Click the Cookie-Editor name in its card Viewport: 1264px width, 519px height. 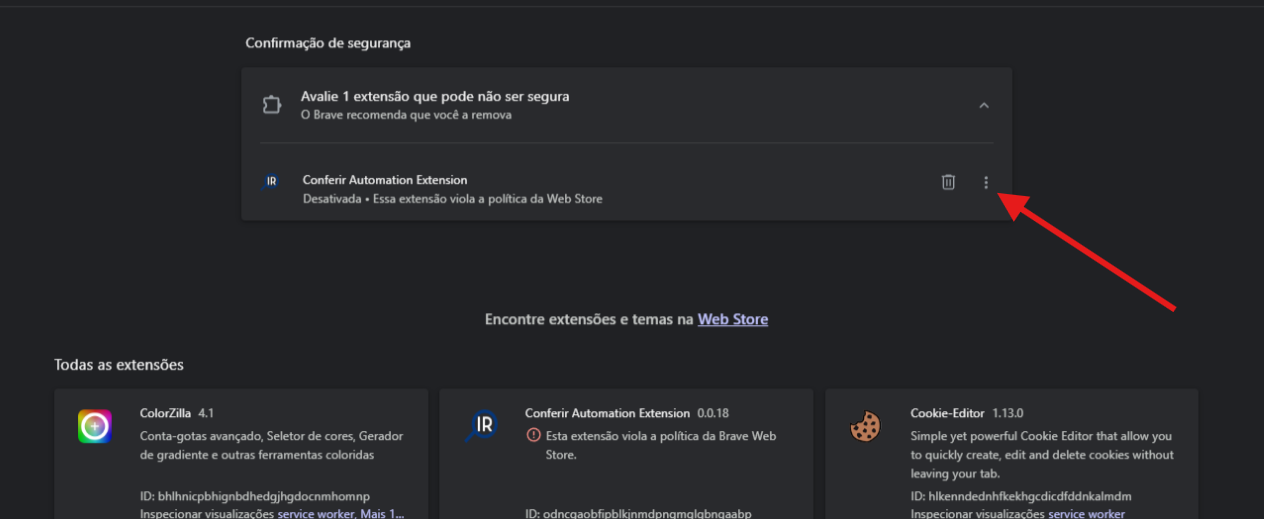pos(947,413)
